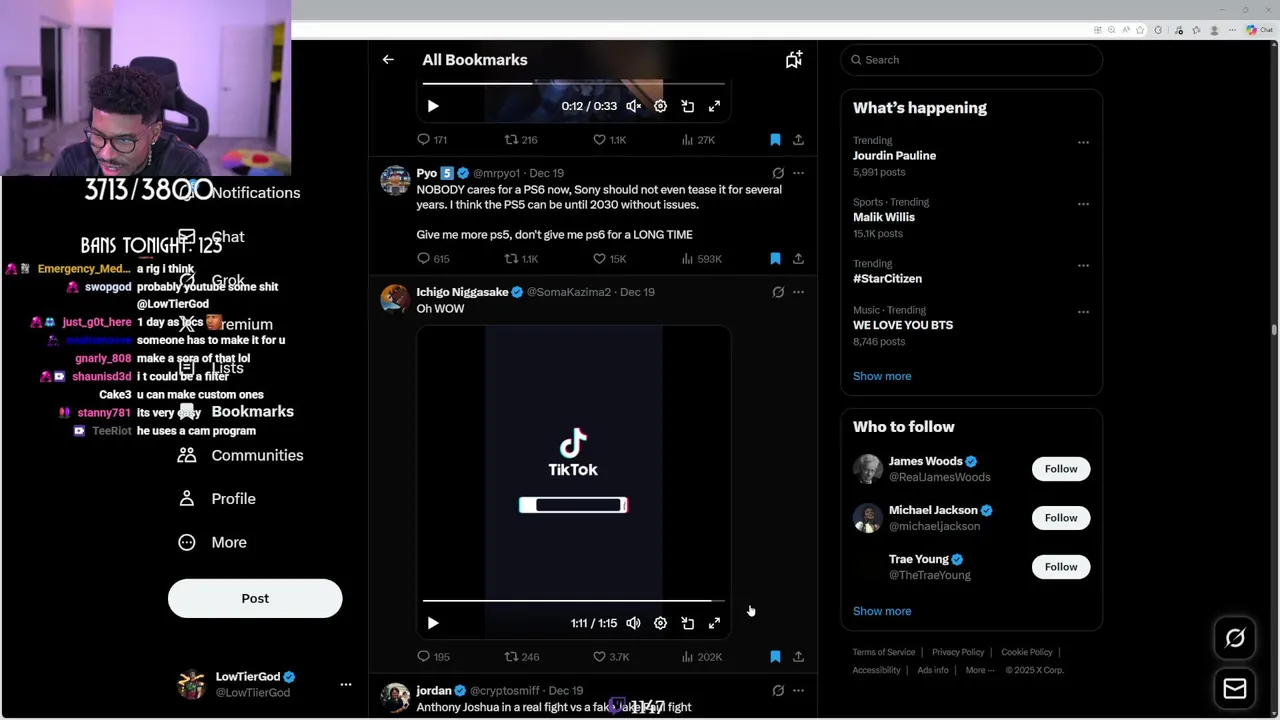The width and height of the screenshot is (1280, 720).
Task: Focus the Search input field
Action: (972, 60)
